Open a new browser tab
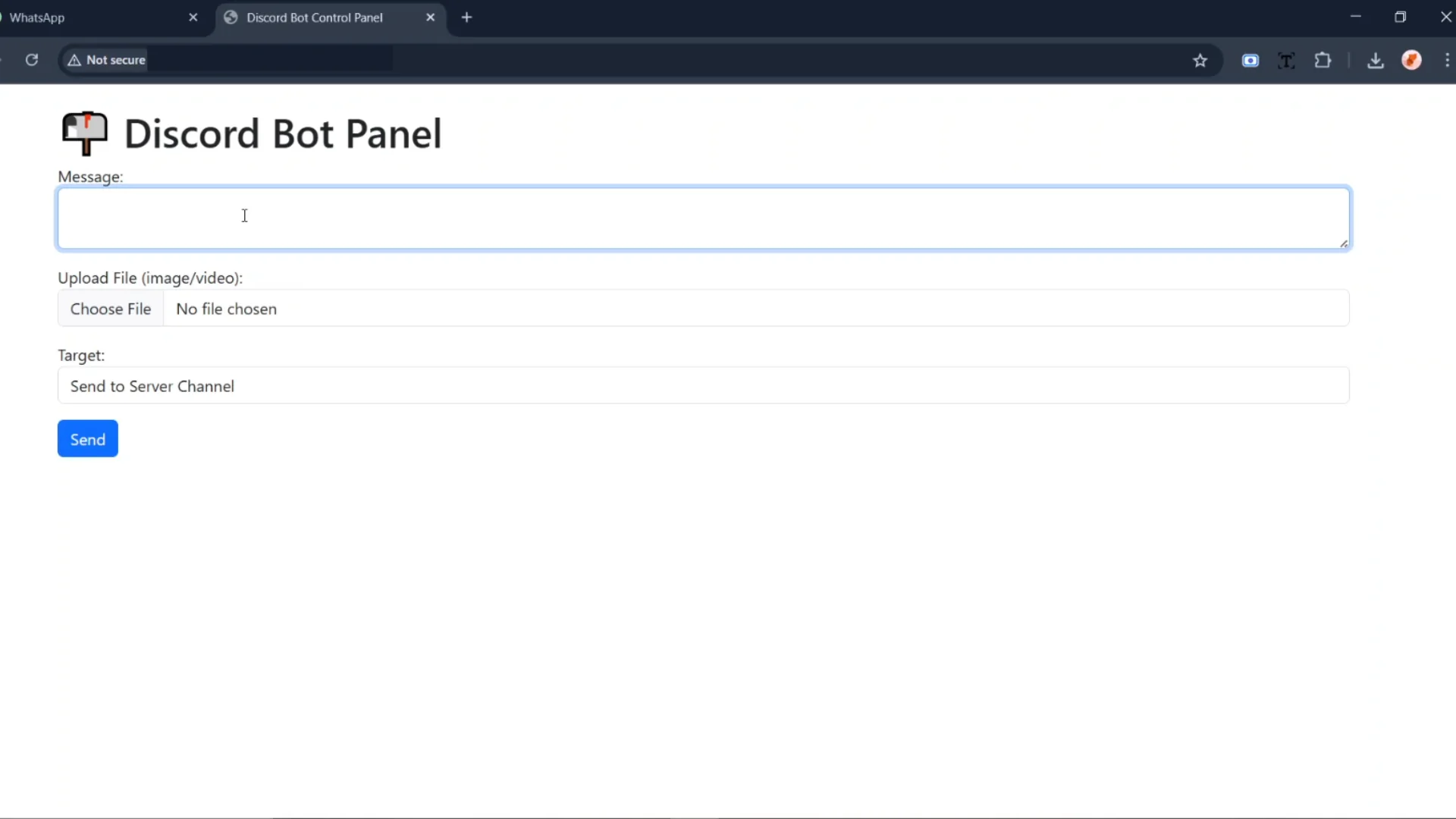The width and height of the screenshot is (1456, 819). pos(466,17)
